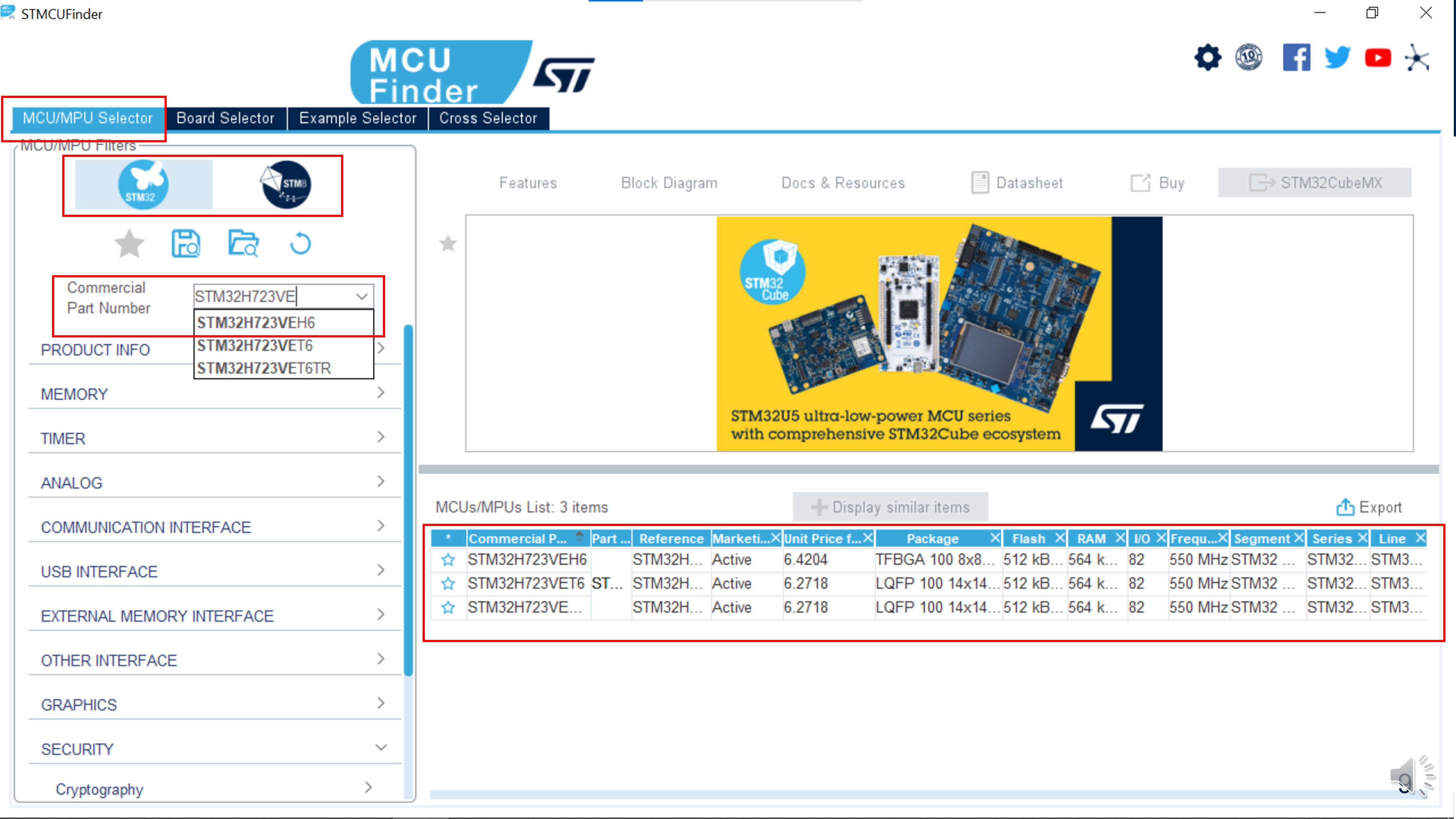Open the settings gear icon
This screenshot has height=819, width=1456.
coord(1208,58)
